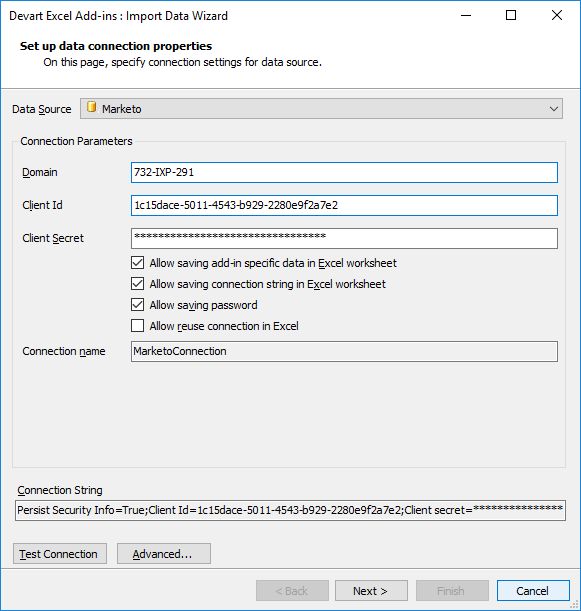Focus the Client Secret input field
The width and height of the screenshot is (581, 611).
click(x=344, y=238)
